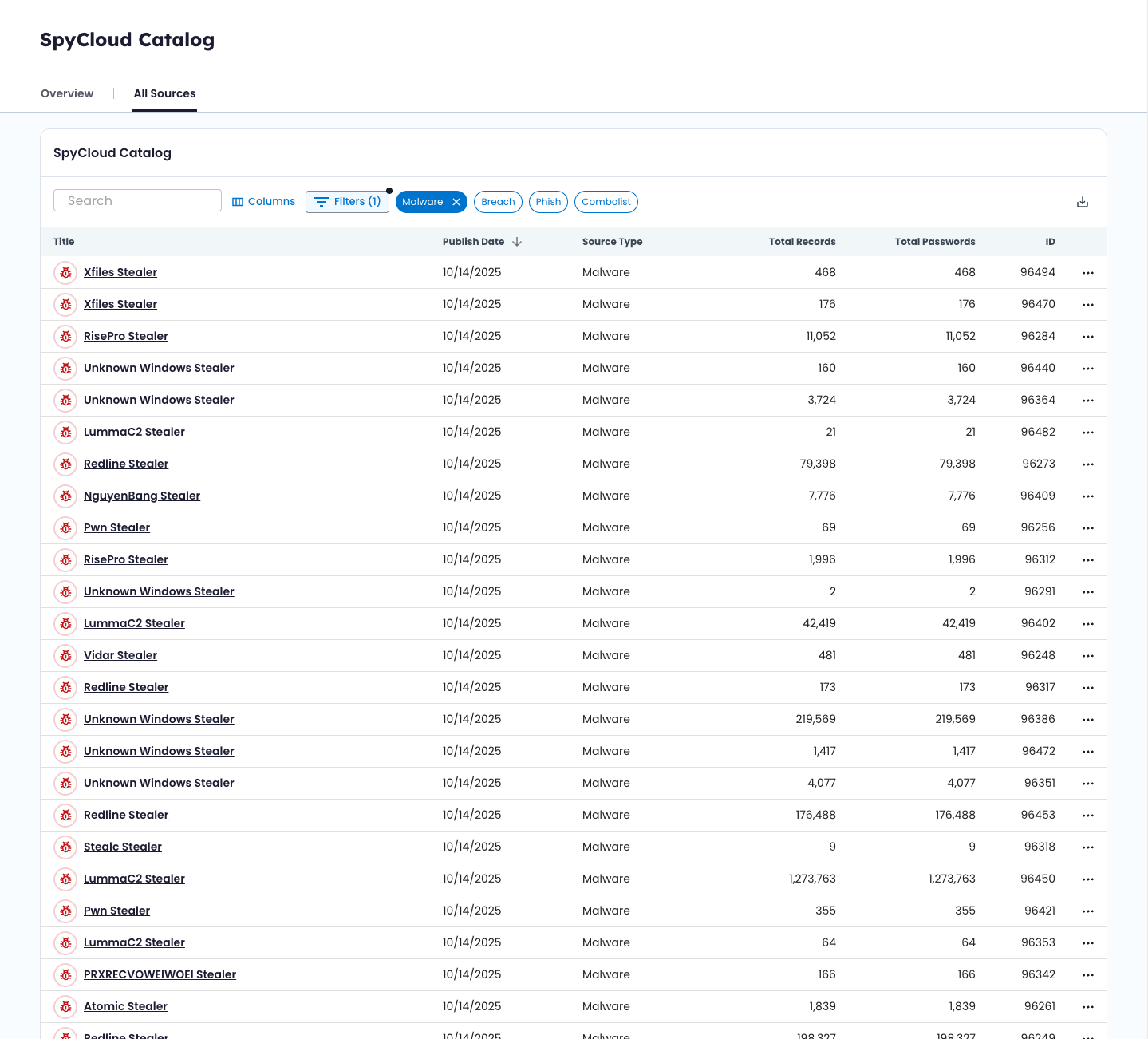Open more options for ID 96450
1148x1039 pixels.
(x=1088, y=879)
